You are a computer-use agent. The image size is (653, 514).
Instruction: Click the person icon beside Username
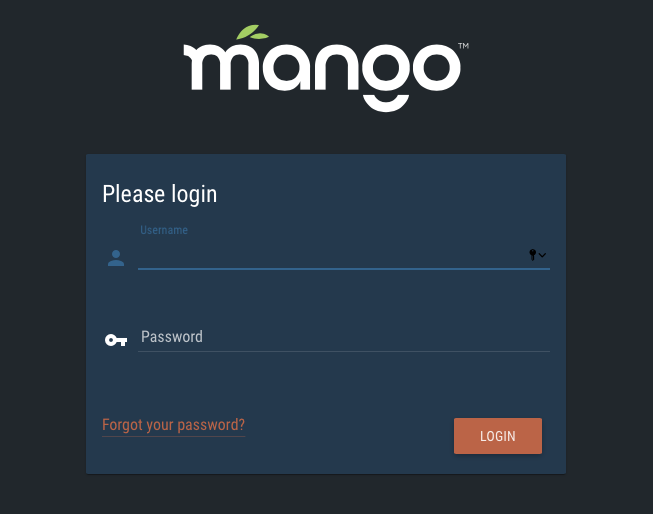tap(116, 258)
